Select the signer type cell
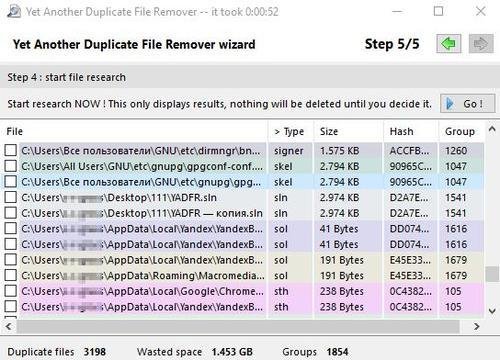 click(x=289, y=151)
